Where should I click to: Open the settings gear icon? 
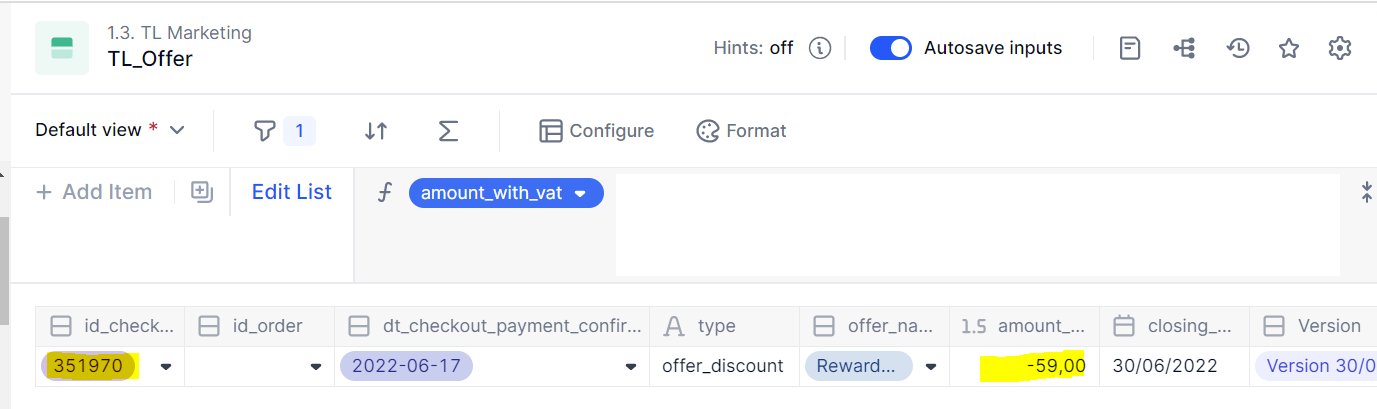[x=1340, y=48]
